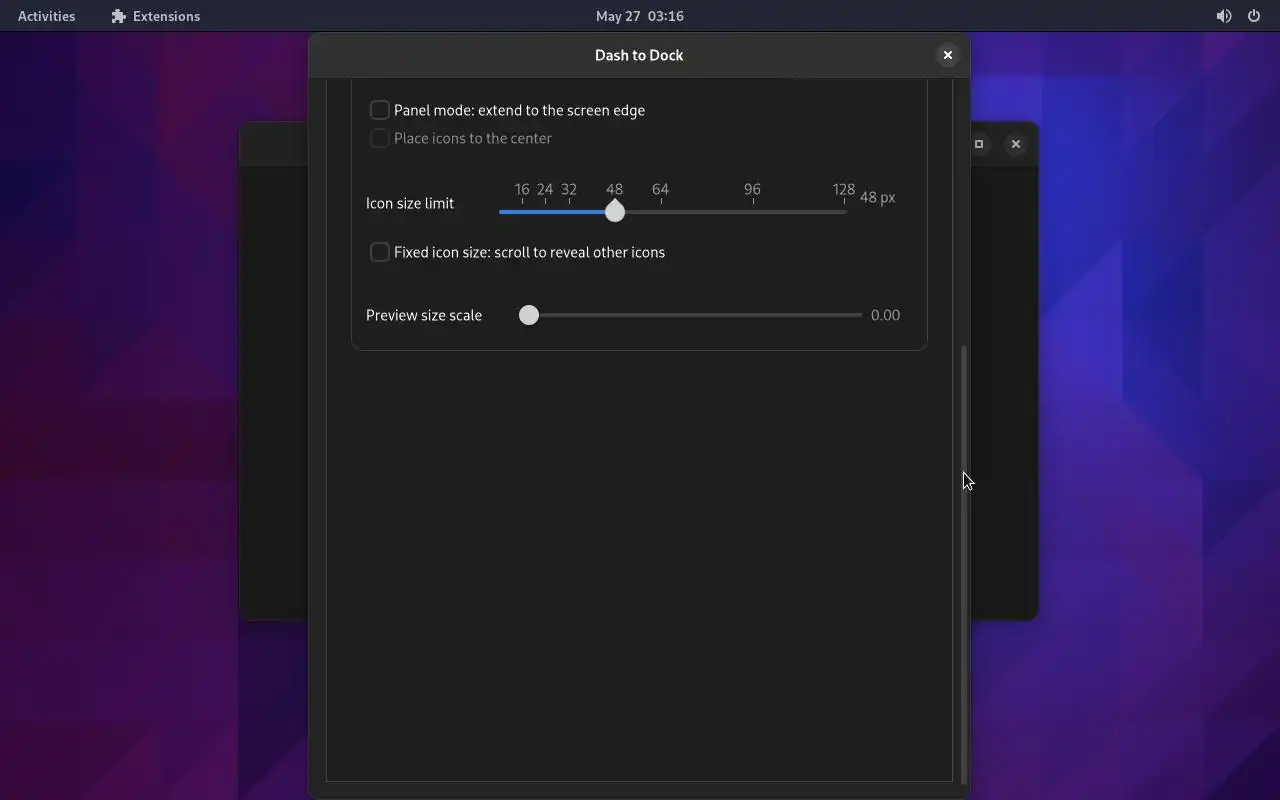Click the Icon size limit slider handle
Screen dimensions: 1280x800
615,211
